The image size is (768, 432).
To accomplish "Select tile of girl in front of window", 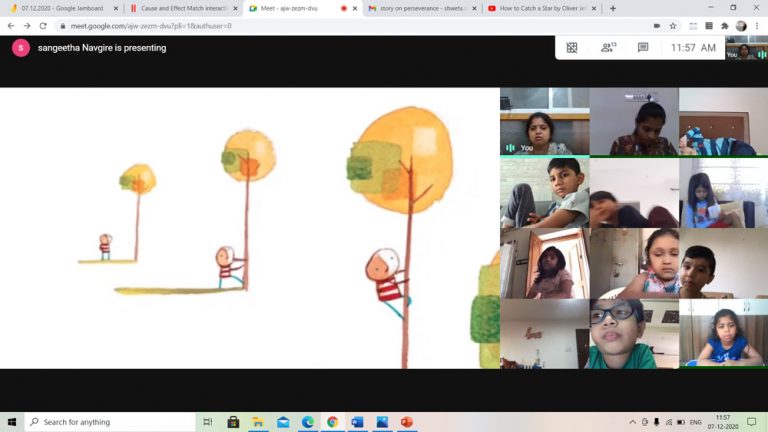I will 723,193.
